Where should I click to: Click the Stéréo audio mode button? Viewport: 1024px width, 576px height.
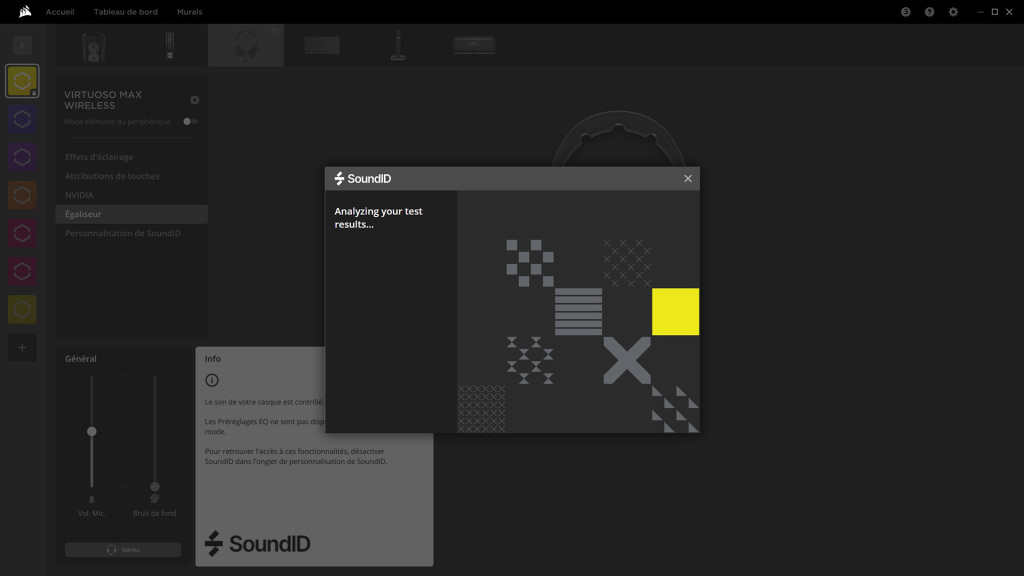[123, 550]
